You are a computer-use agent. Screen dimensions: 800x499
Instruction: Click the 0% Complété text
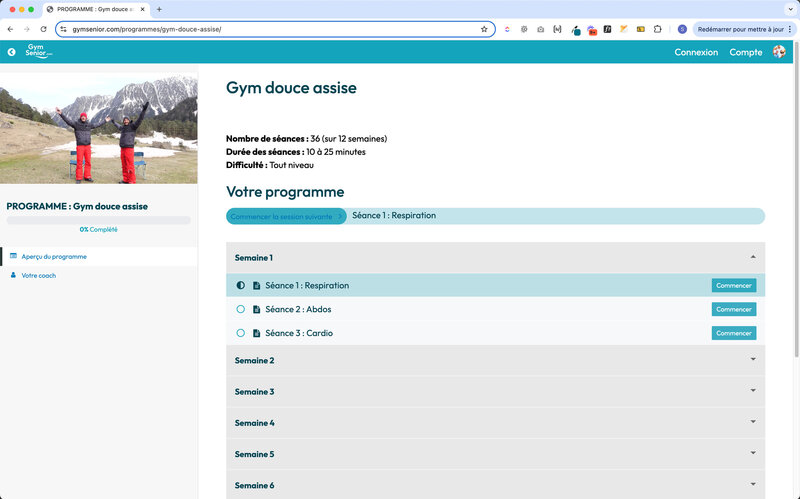point(98,230)
